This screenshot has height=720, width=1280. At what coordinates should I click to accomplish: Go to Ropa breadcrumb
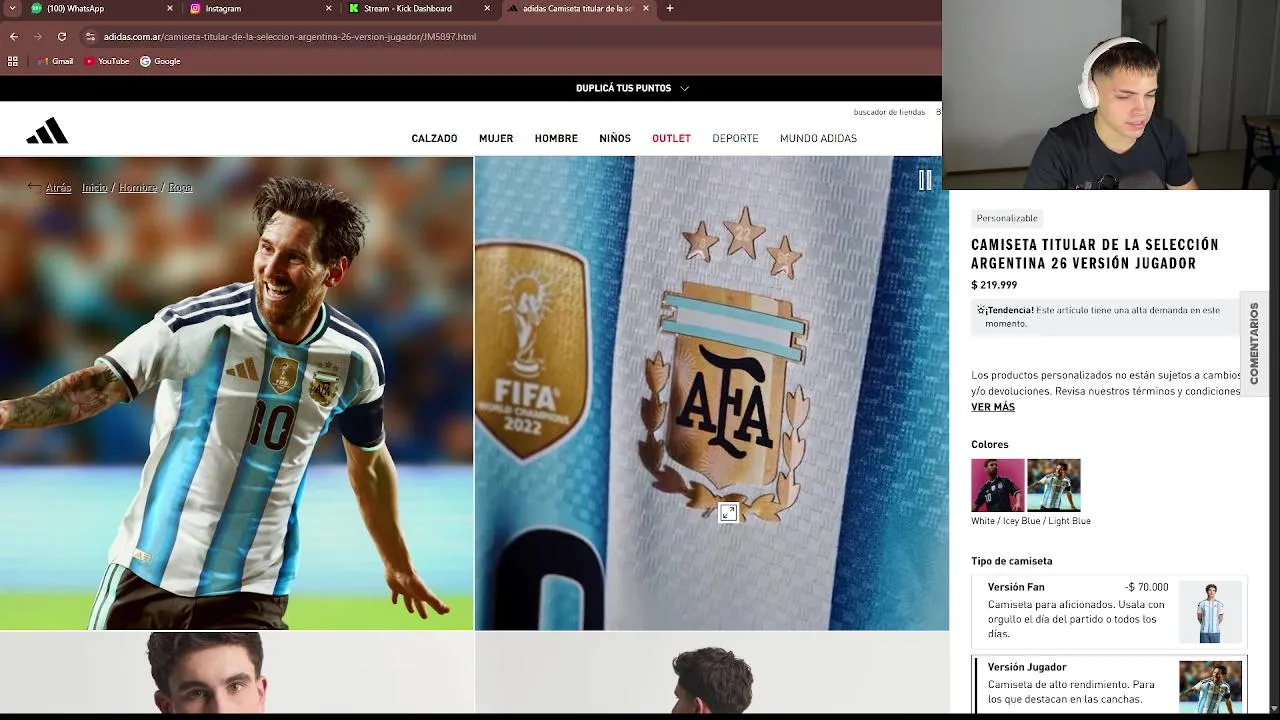coord(180,188)
